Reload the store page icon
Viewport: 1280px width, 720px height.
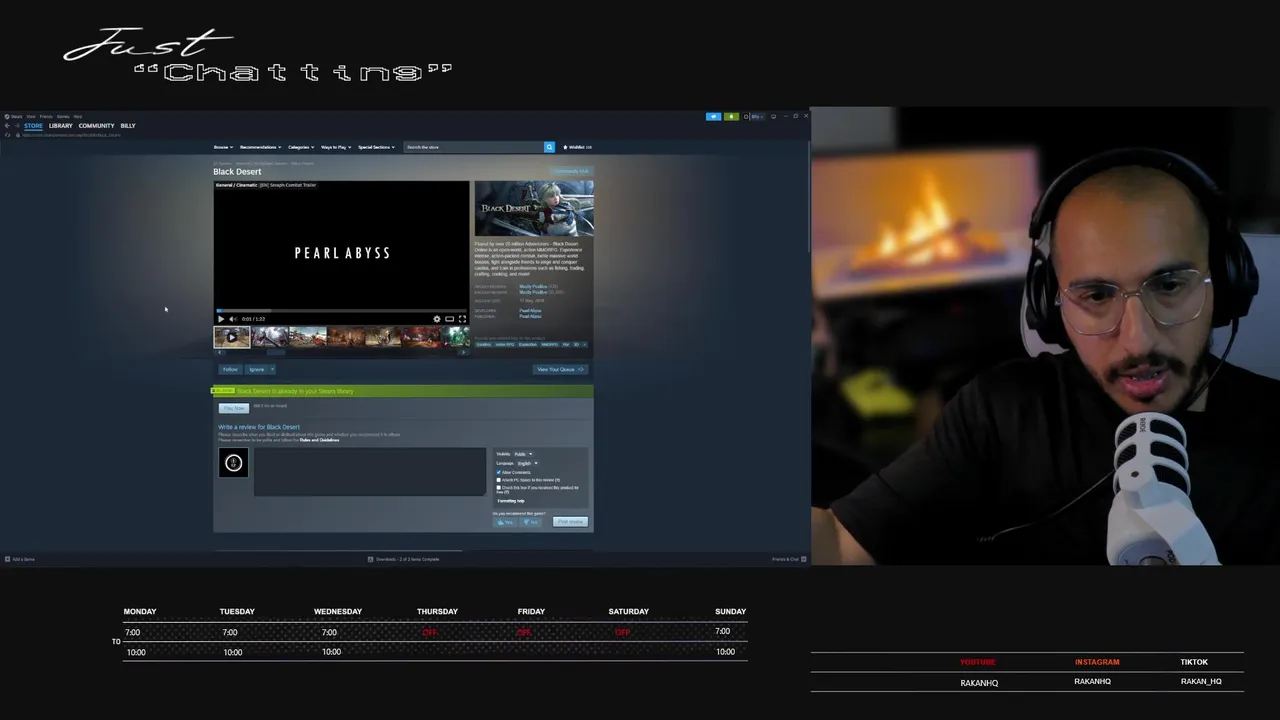click(x=7, y=135)
